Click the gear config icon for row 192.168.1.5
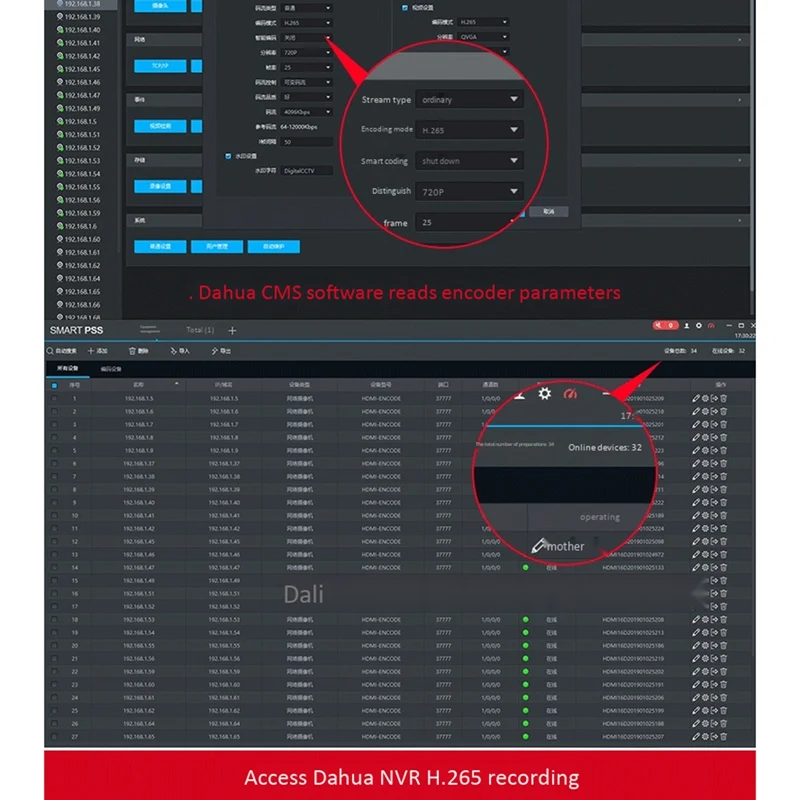 pos(705,398)
